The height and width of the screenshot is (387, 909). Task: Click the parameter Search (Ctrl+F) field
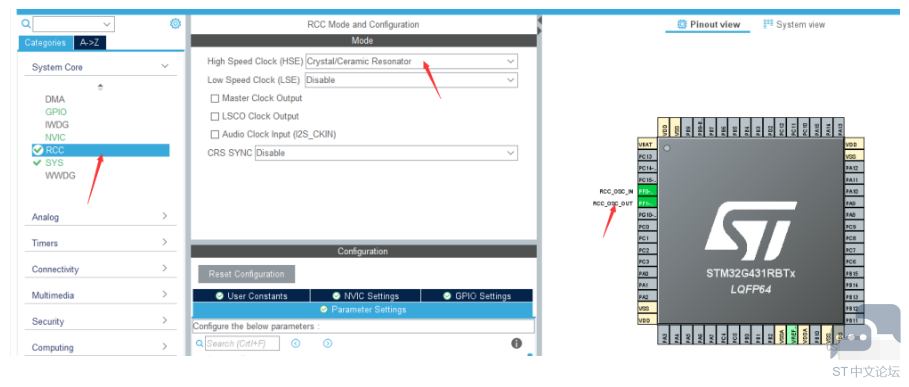(x=242, y=344)
